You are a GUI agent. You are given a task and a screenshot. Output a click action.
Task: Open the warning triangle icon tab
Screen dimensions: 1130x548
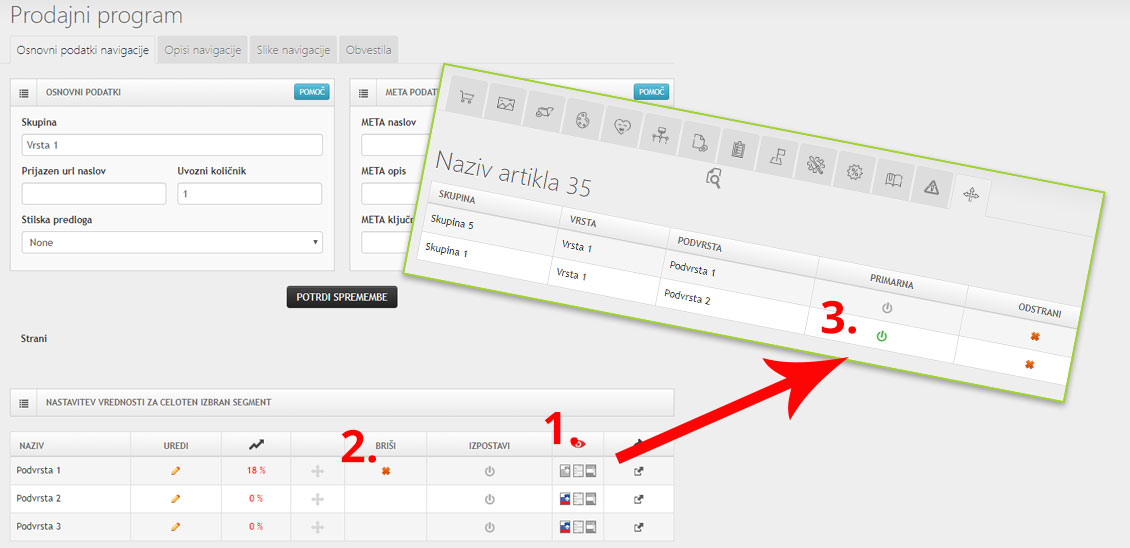coord(932,187)
